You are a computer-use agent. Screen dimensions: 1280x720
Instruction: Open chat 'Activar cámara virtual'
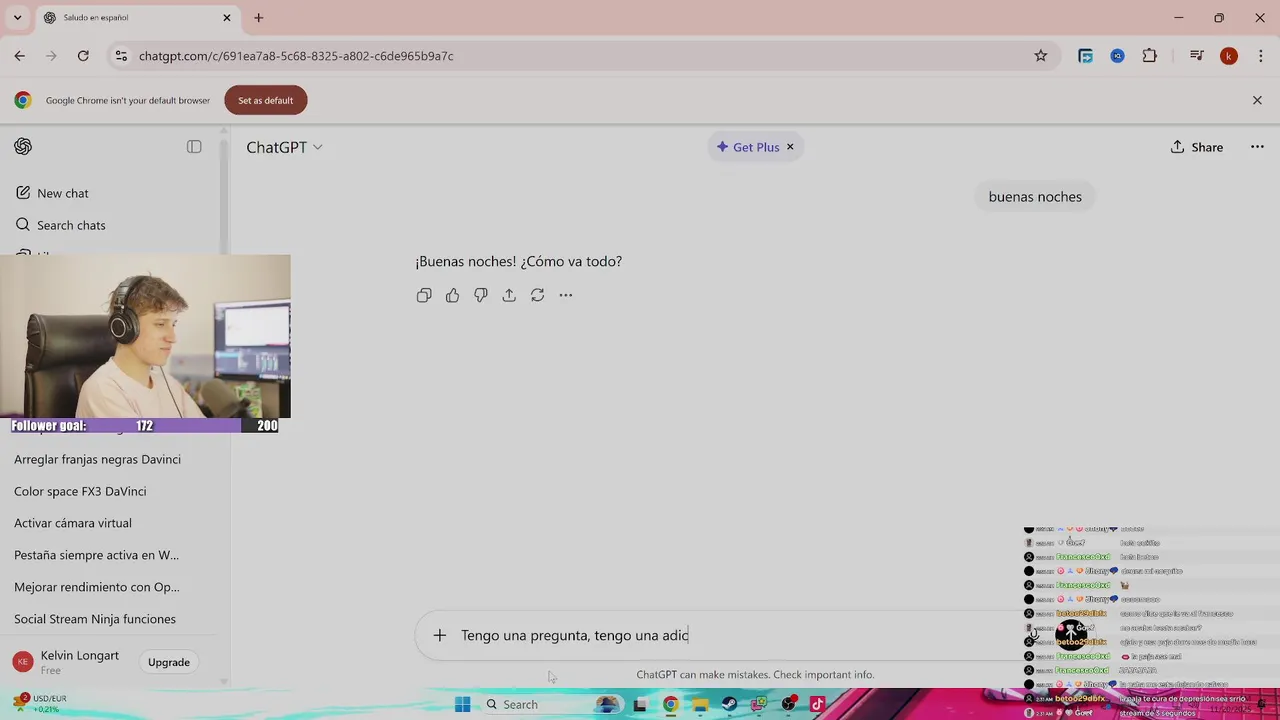tap(73, 523)
